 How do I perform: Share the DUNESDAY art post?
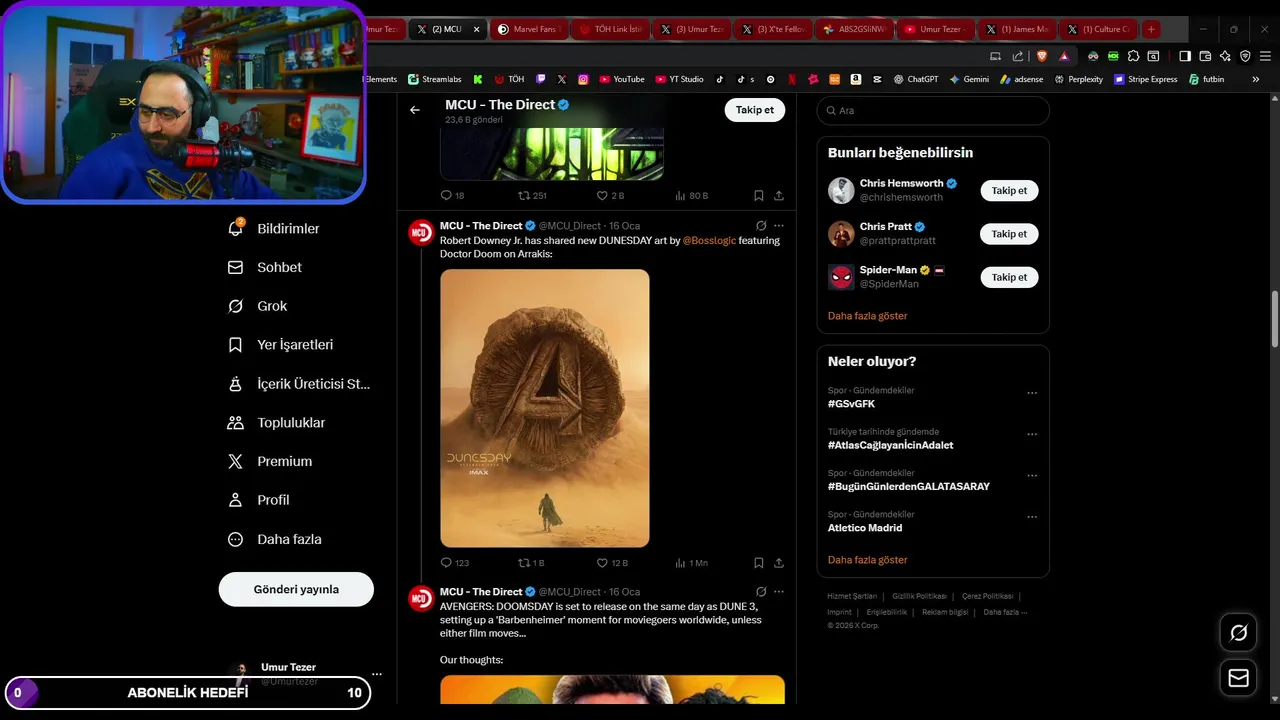(779, 563)
